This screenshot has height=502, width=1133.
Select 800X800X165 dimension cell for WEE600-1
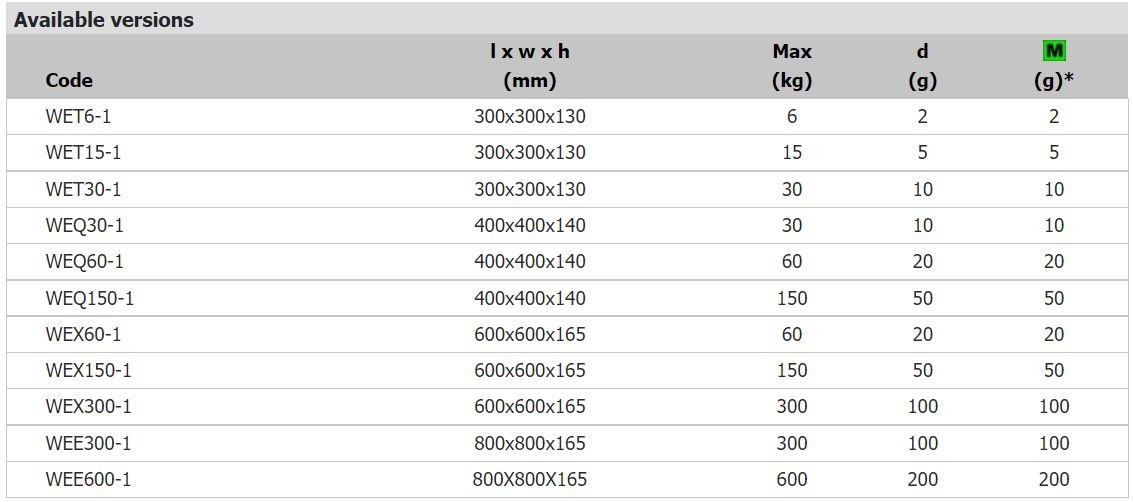[x=530, y=479]
